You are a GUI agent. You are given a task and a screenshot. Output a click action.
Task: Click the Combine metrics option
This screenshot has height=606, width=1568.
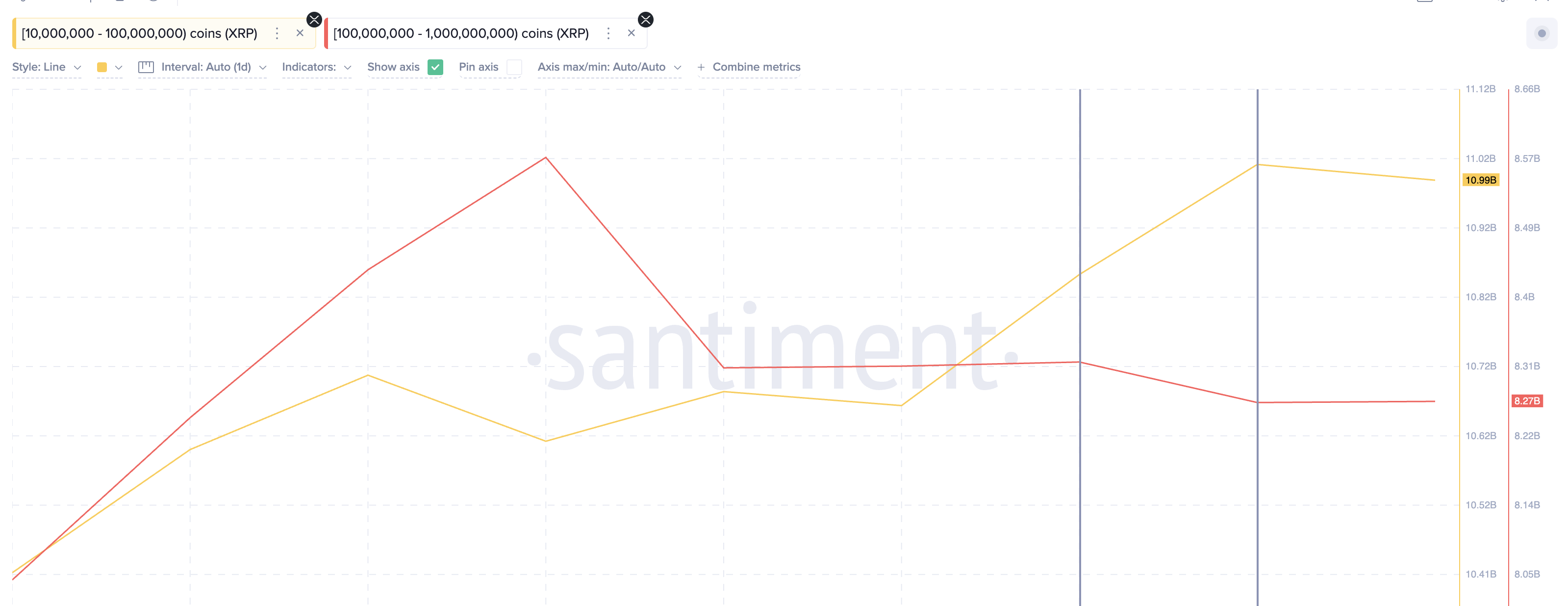point(756,67)
